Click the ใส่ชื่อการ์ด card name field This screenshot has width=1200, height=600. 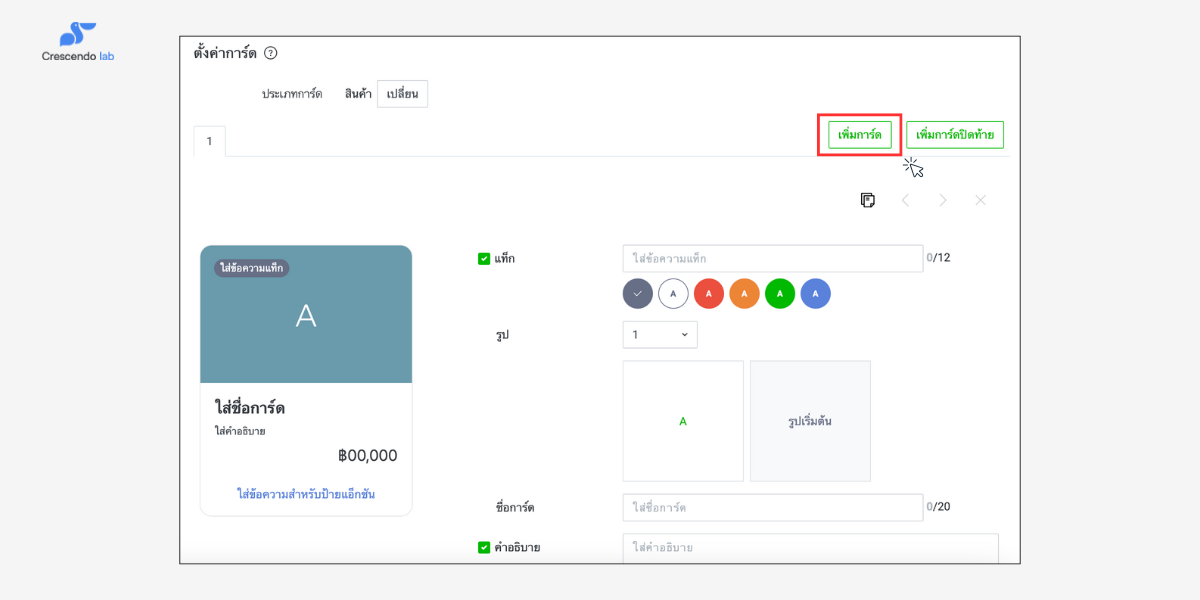(772, 507)
